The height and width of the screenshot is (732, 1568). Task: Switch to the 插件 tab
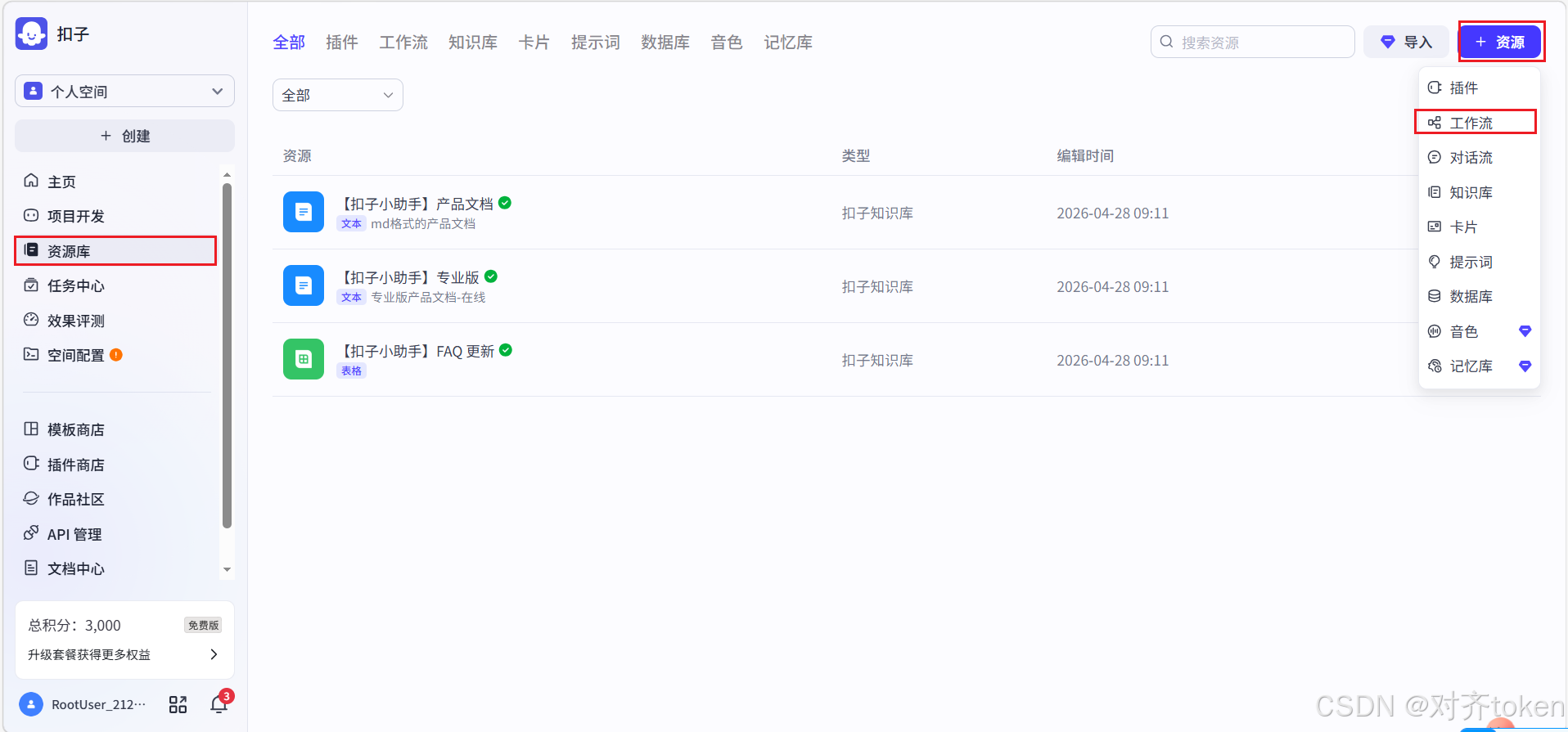tap(342, 42)
